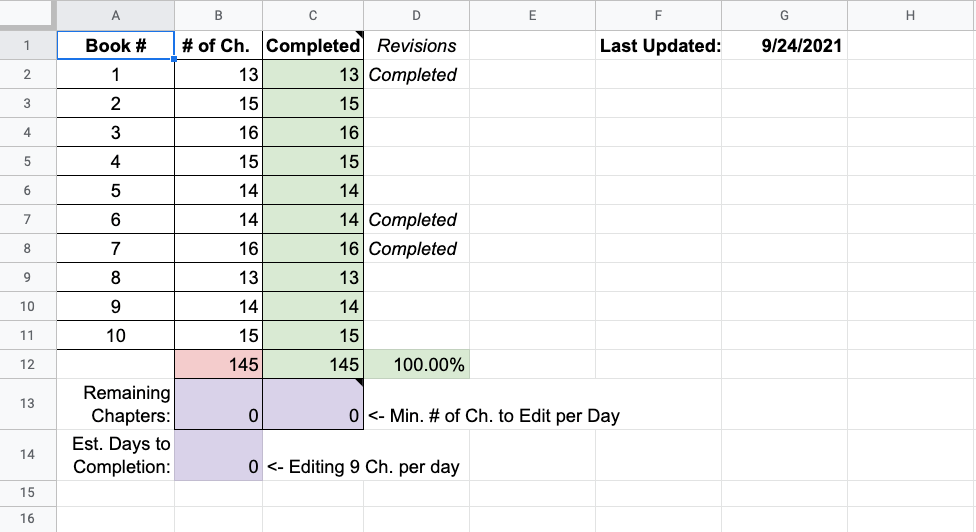976x532 pixels.
Task: Select the row 12 header
Action: (x=27, y=365)
